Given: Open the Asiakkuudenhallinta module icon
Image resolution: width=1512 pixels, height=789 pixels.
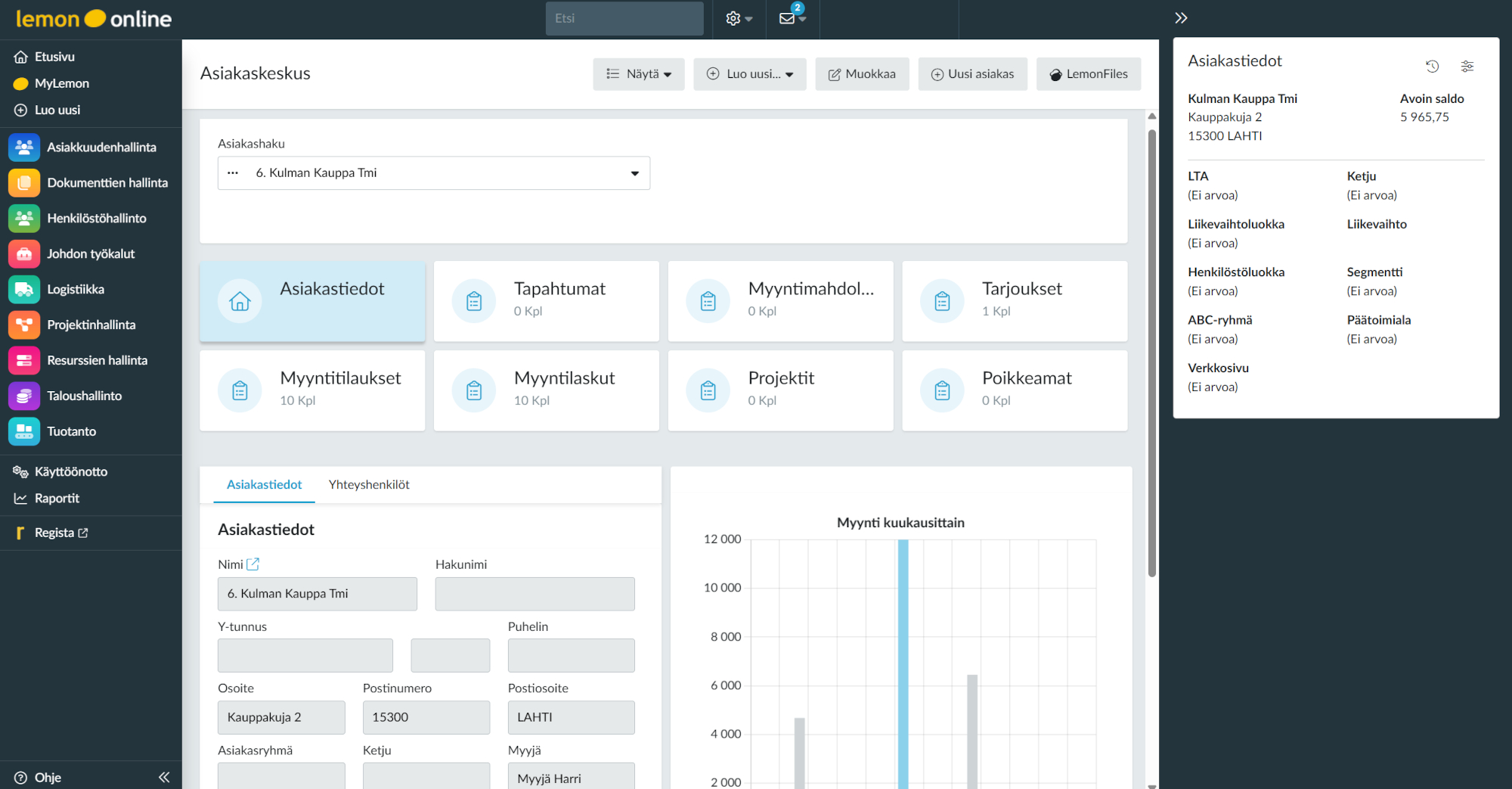Looking at the screenshot, I should 23,147.
